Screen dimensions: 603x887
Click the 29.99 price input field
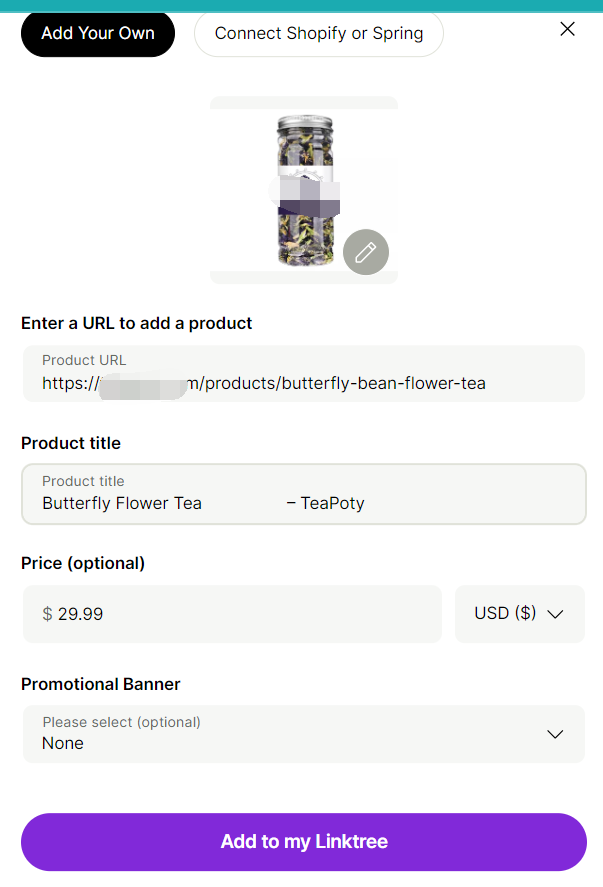coord(240,614)
